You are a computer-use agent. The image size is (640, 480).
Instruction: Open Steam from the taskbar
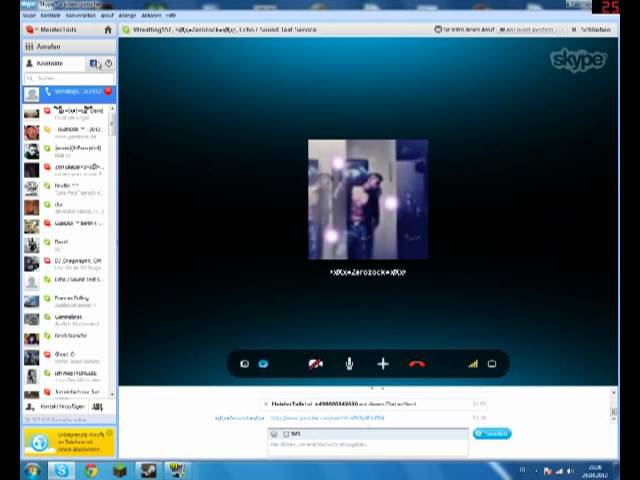[149, 471]
